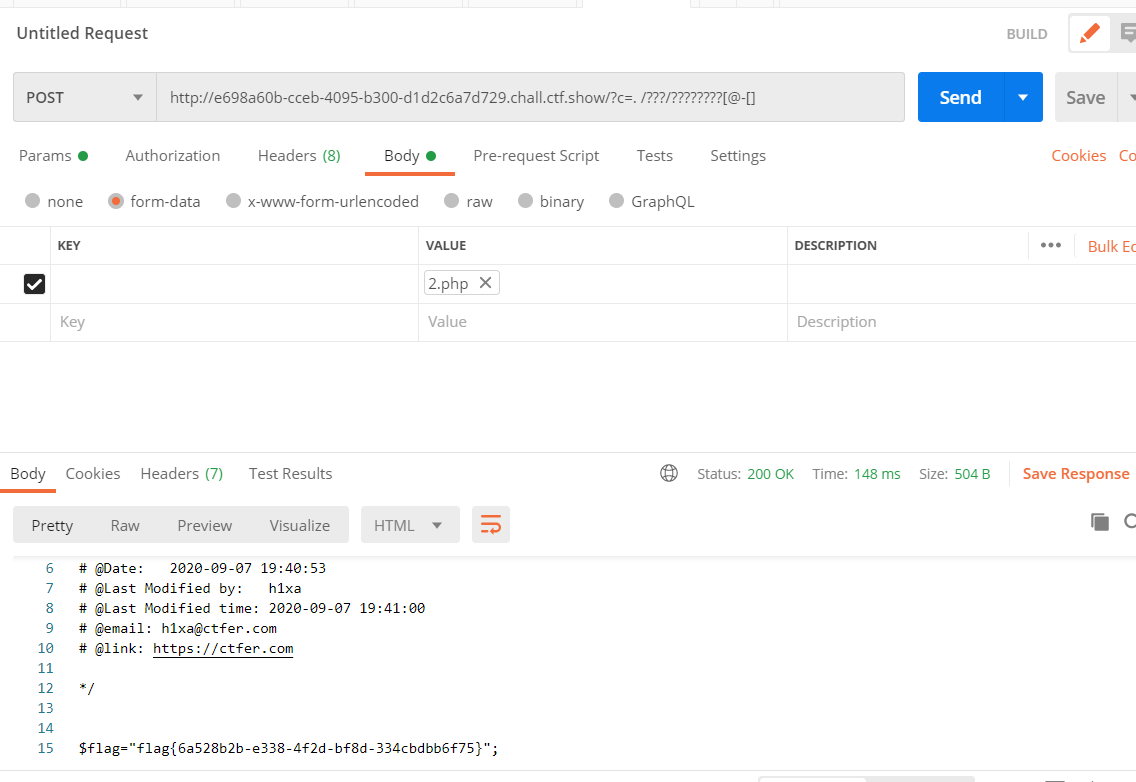
Task: Click the orange pencil edit icon
Action: click(1090, 33)
